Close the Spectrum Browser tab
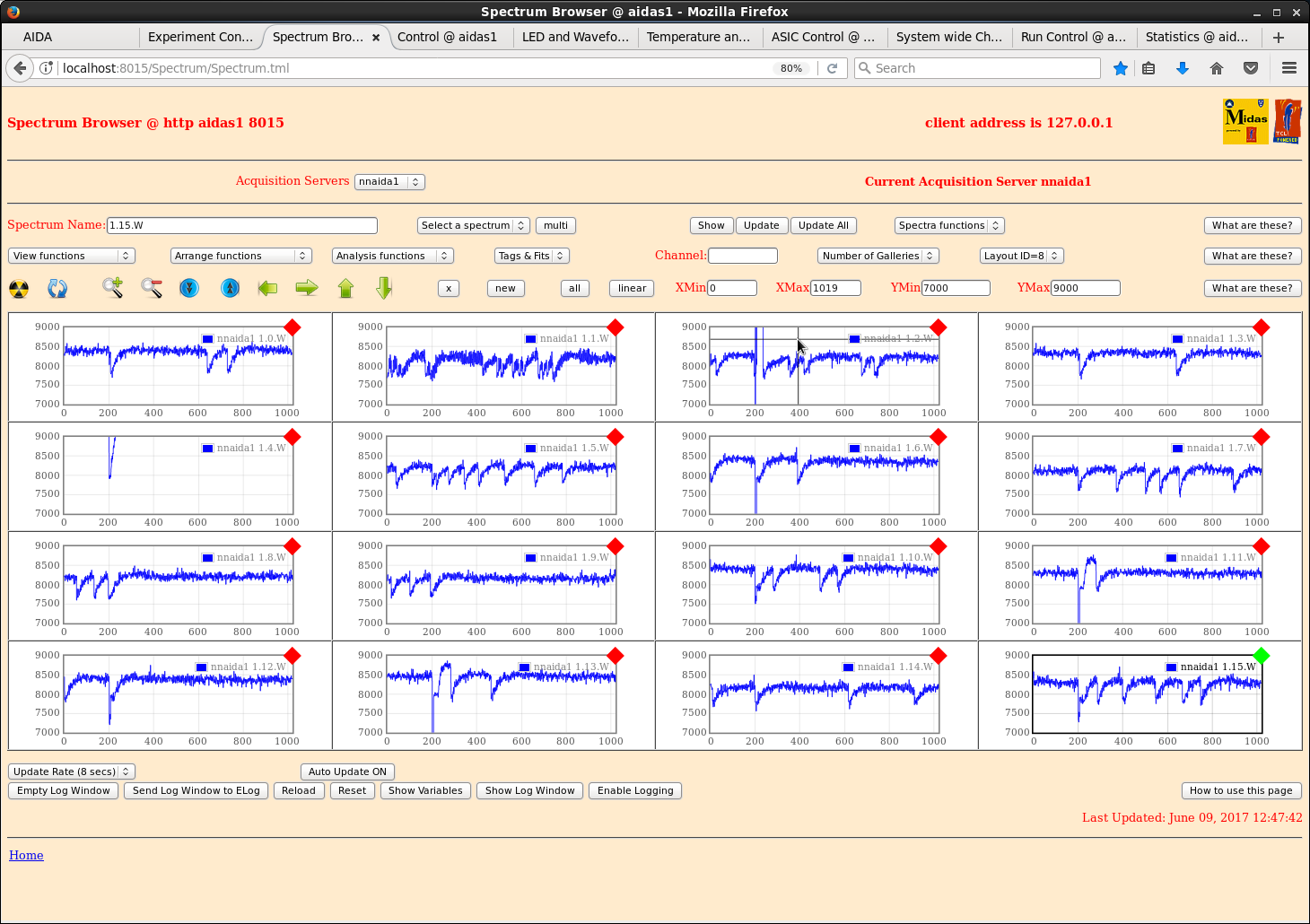 pyautogui.click(x=376, y=37)
